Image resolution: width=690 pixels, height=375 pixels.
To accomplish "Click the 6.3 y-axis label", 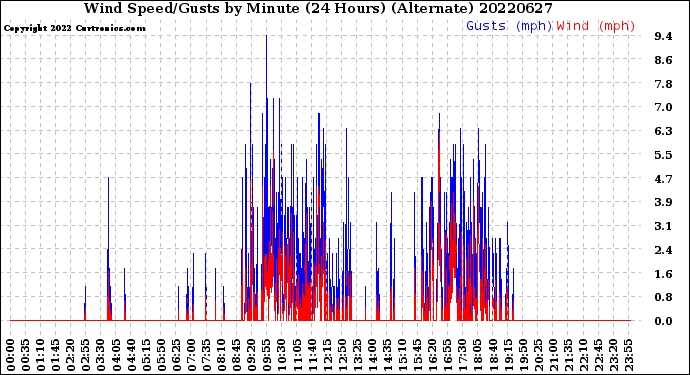I will (663, 131).
